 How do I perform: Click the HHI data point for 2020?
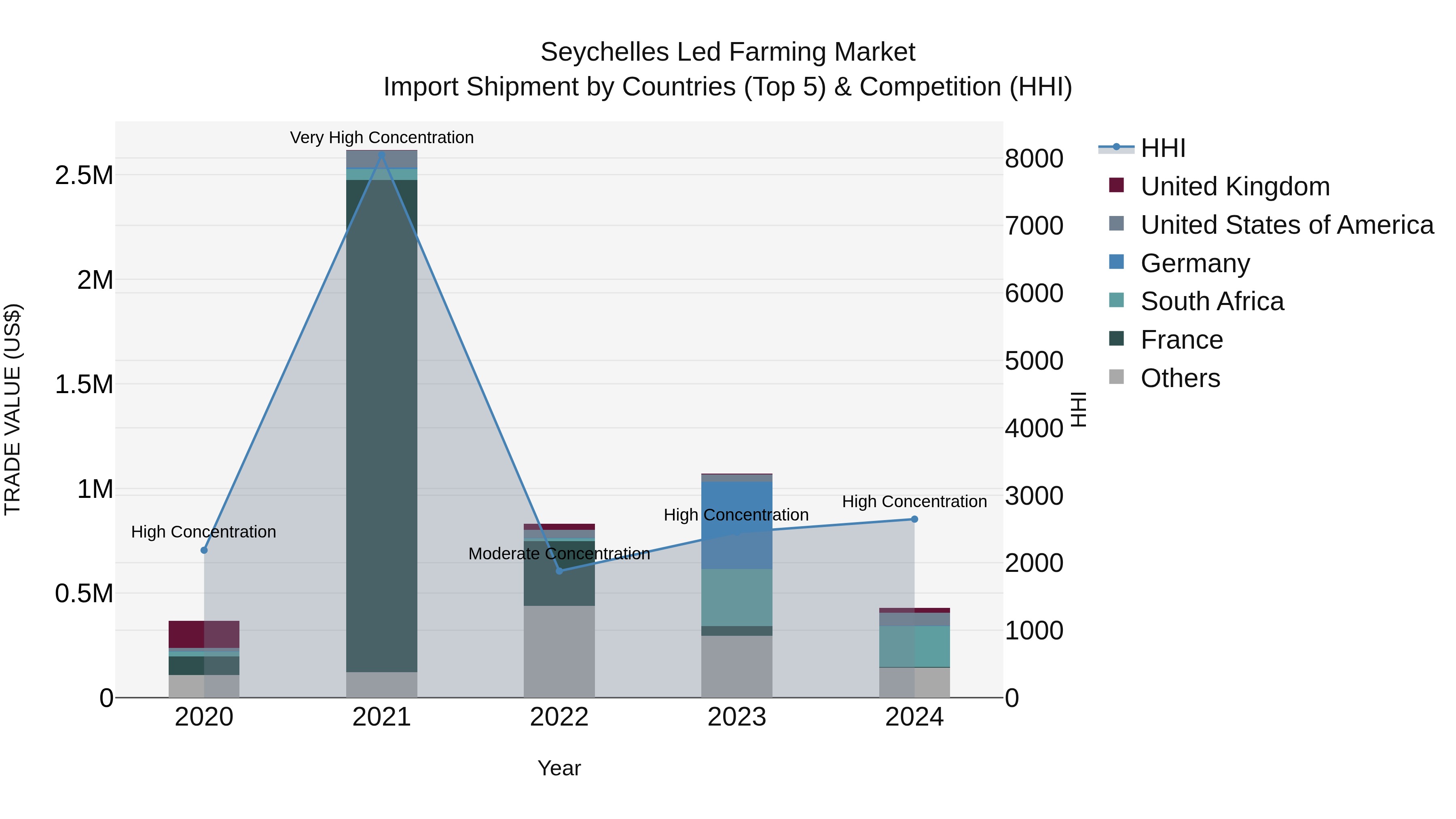(x=204, y=550)
